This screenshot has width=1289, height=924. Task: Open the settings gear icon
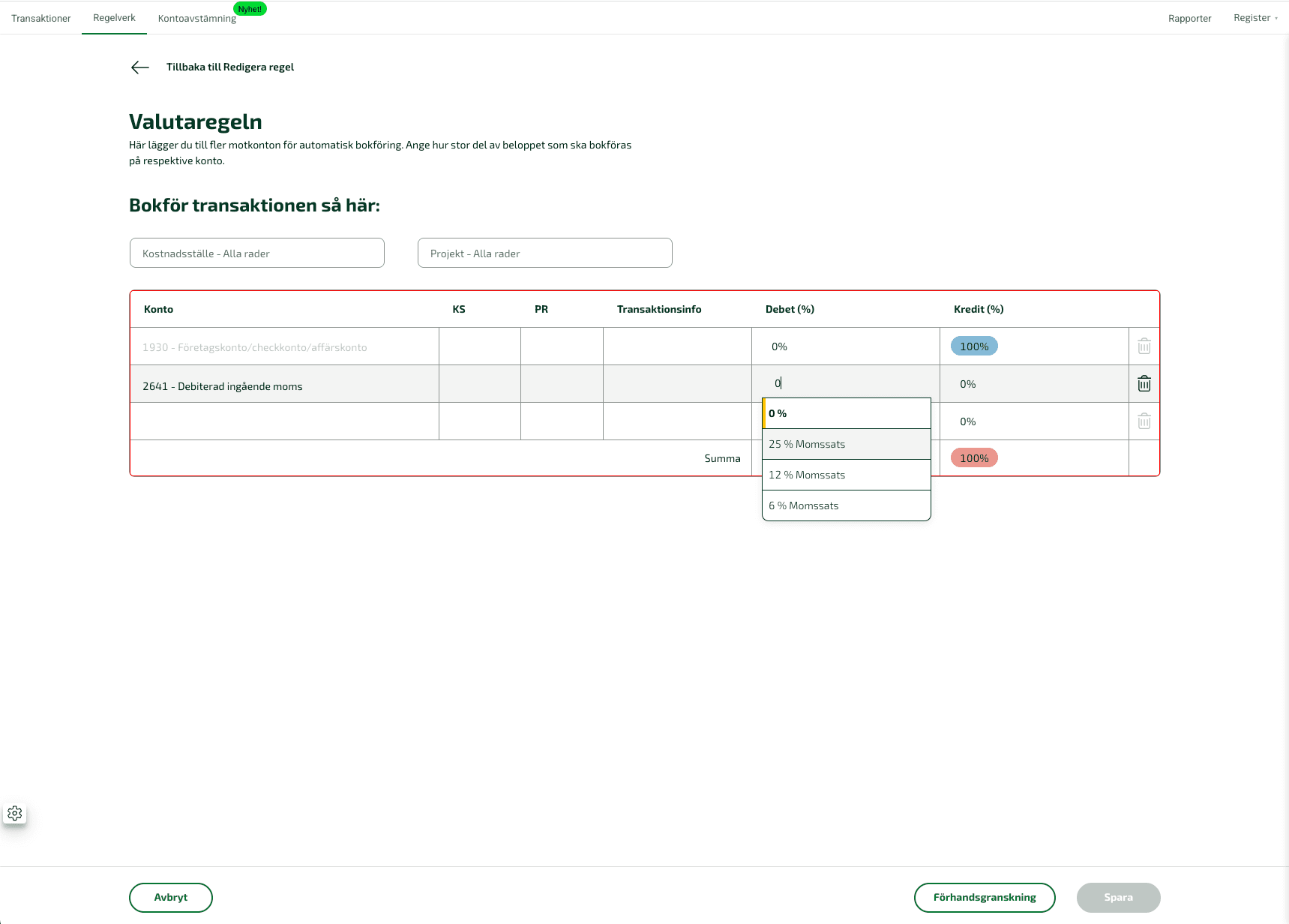pos(15,814)
